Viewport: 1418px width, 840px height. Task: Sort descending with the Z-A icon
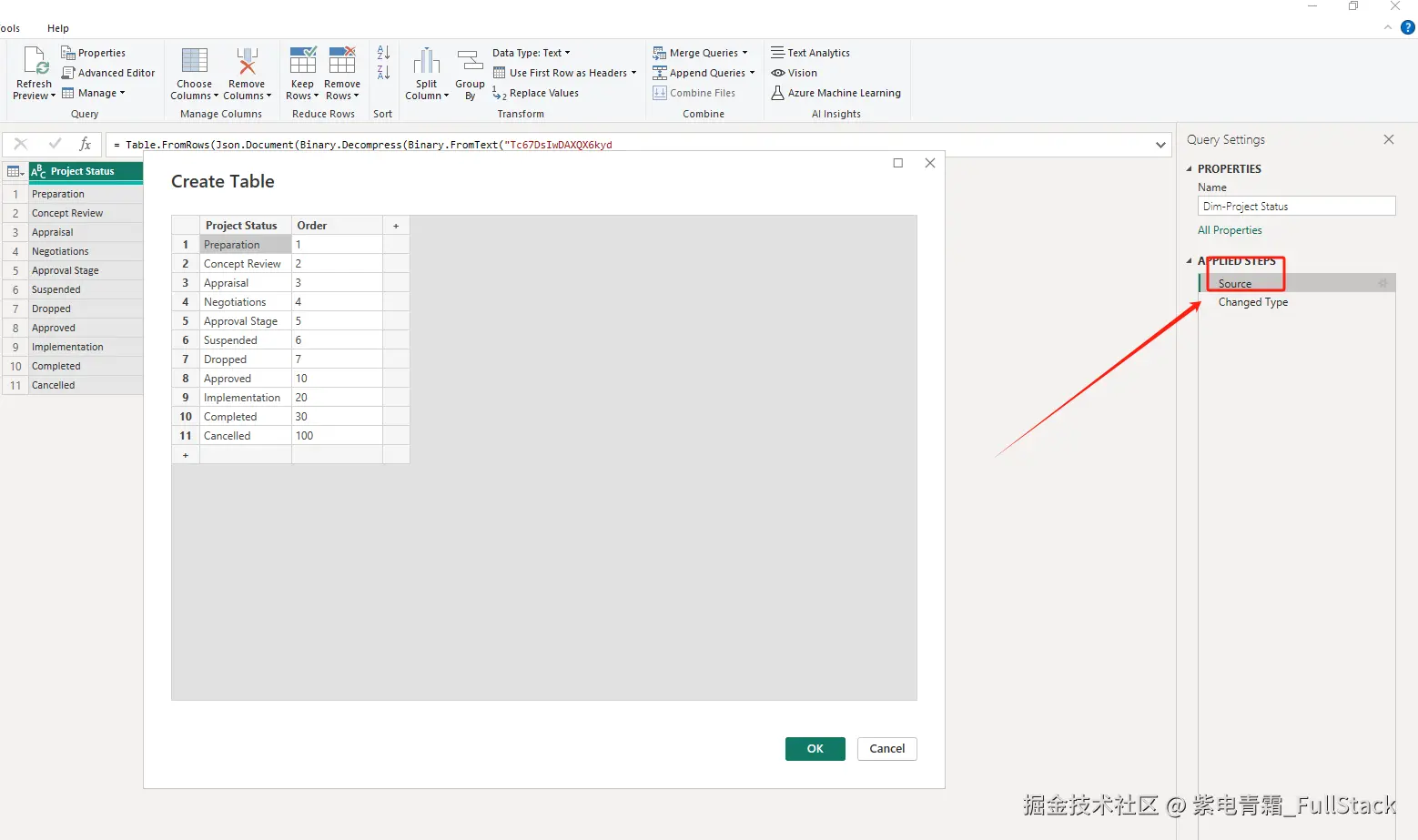(x=383, y=73)
